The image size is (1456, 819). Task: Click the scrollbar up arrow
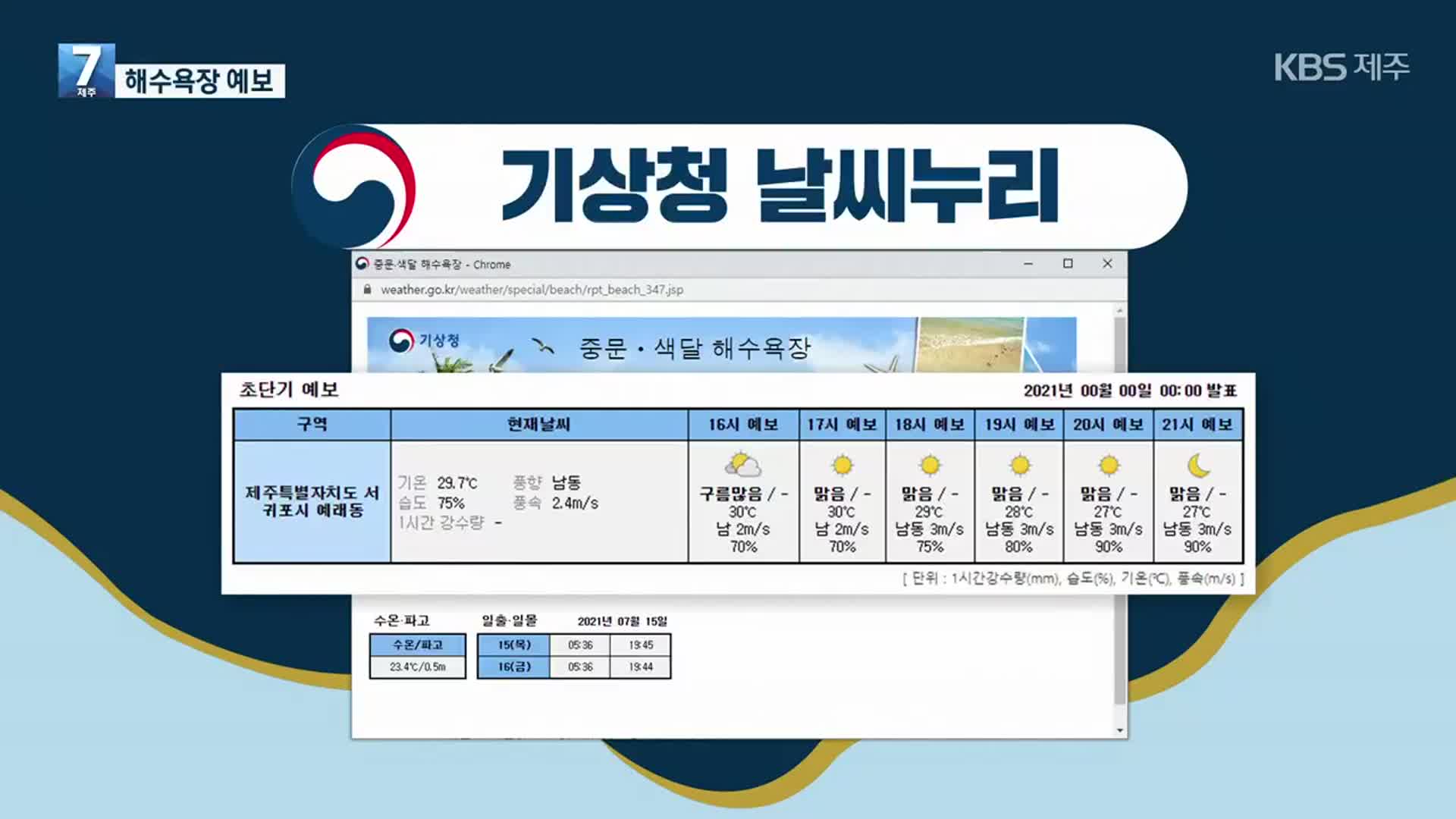(x=1120, y=311)
